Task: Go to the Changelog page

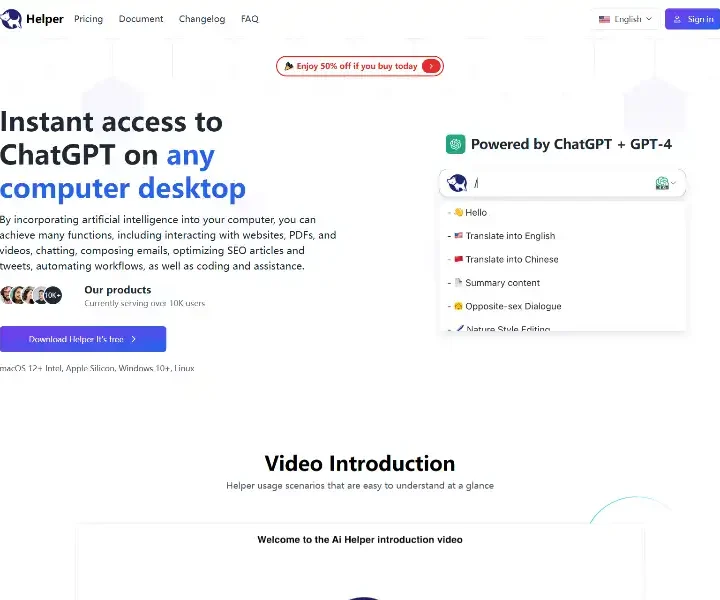Action: [202, 19]
